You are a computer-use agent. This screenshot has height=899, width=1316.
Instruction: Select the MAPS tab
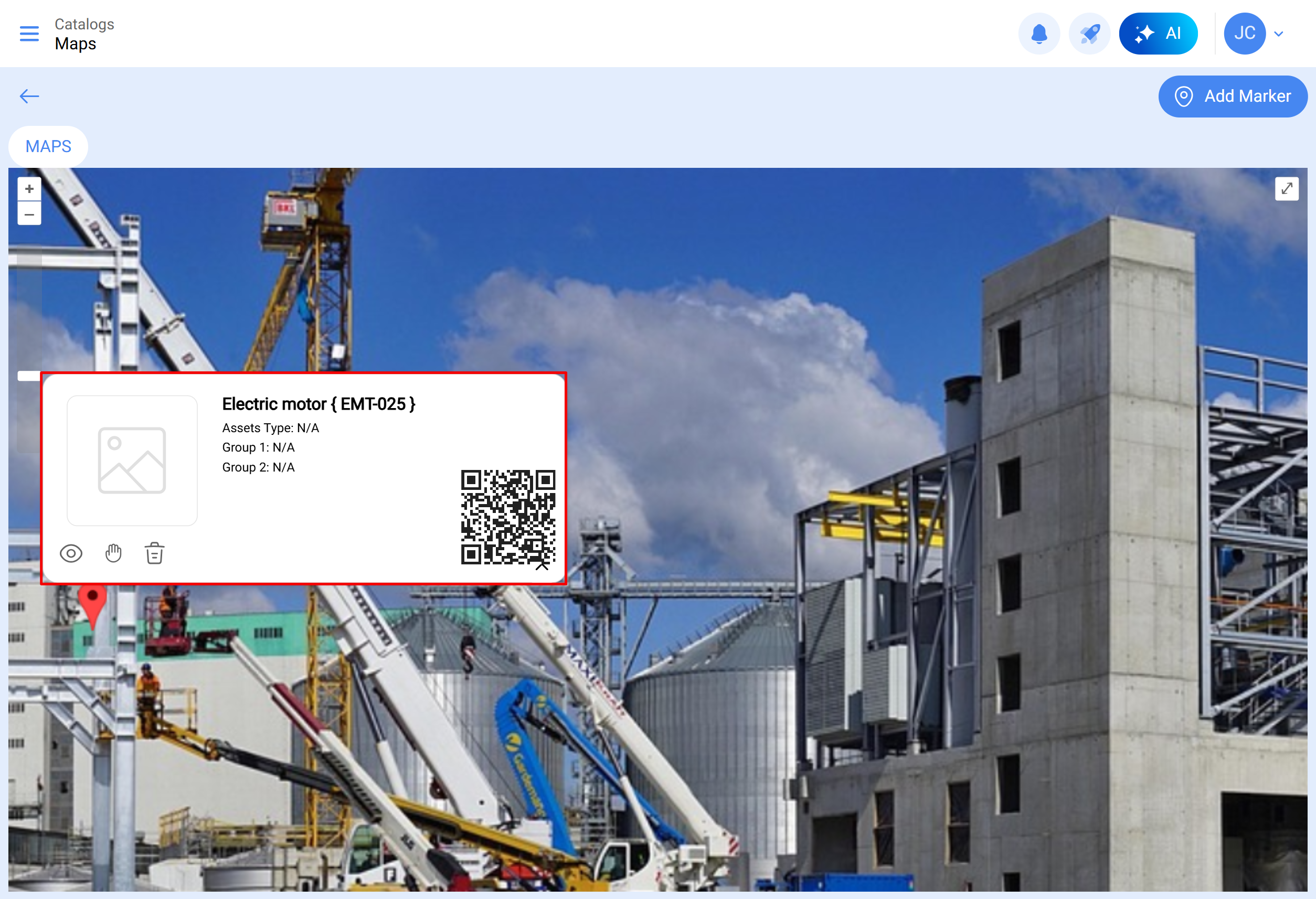[x=48, y=147]
